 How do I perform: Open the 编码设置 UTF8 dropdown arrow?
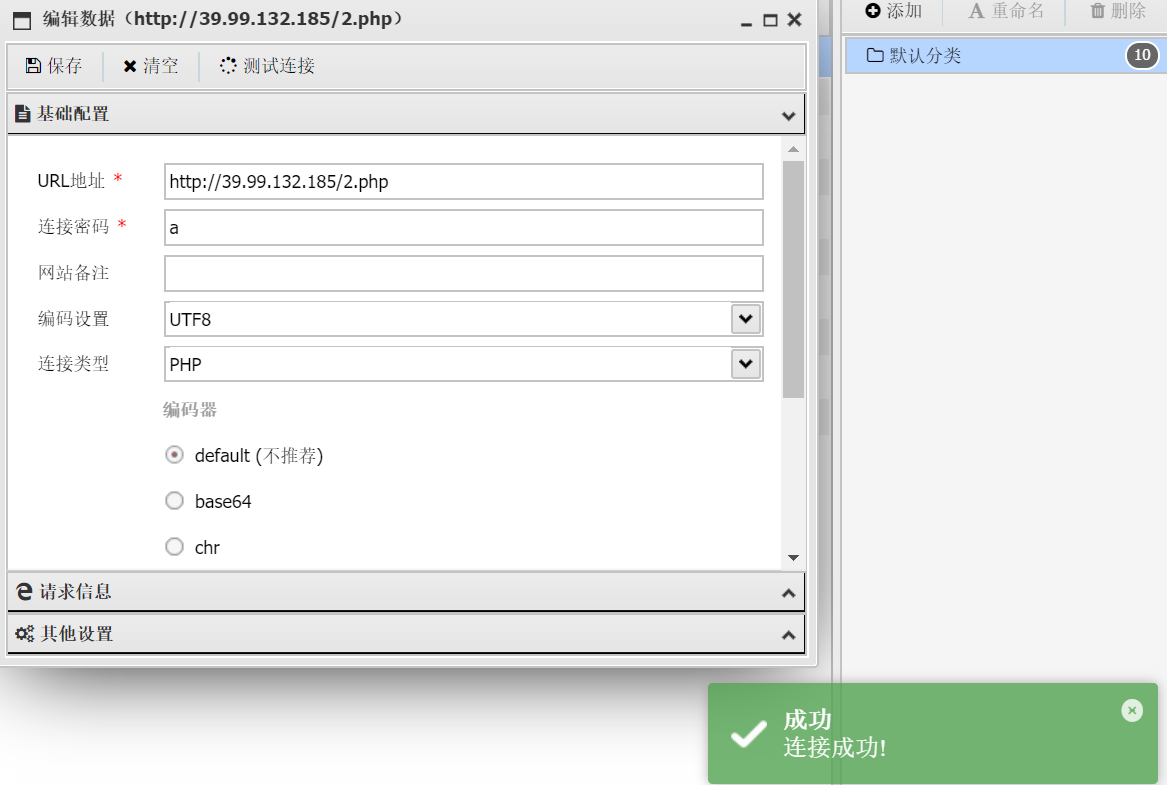click(x=746, y=319)
